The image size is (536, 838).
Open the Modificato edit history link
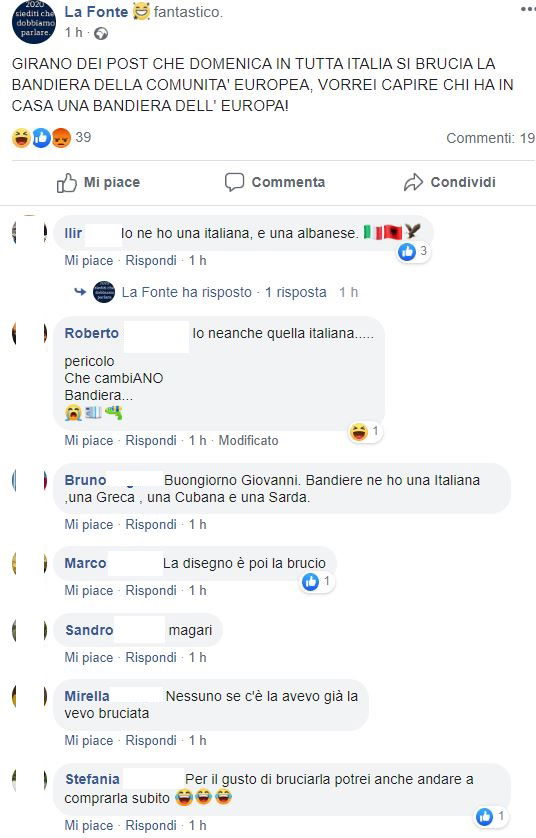(x=248, y=440)
